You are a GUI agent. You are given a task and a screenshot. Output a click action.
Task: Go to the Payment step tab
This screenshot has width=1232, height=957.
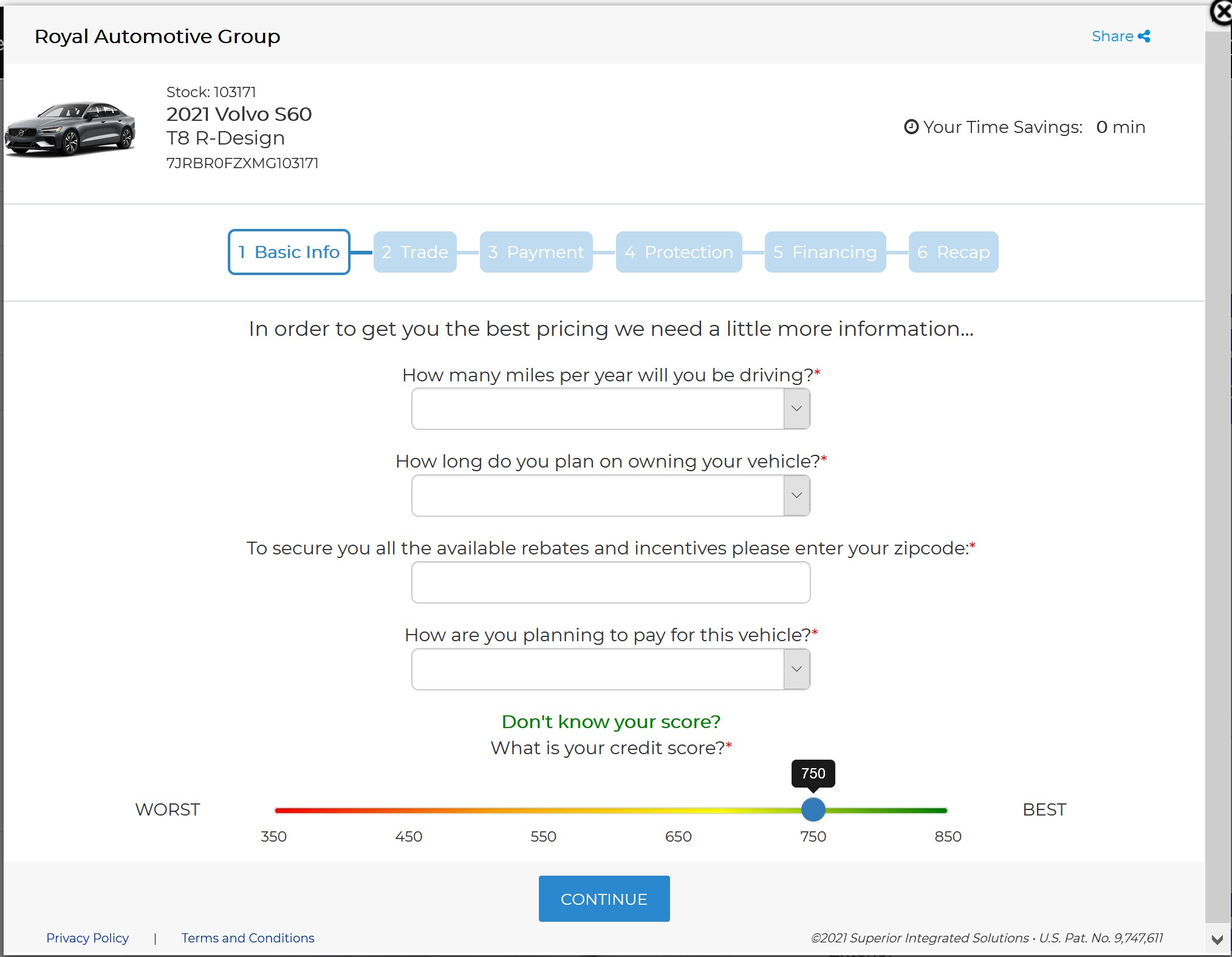536,252
